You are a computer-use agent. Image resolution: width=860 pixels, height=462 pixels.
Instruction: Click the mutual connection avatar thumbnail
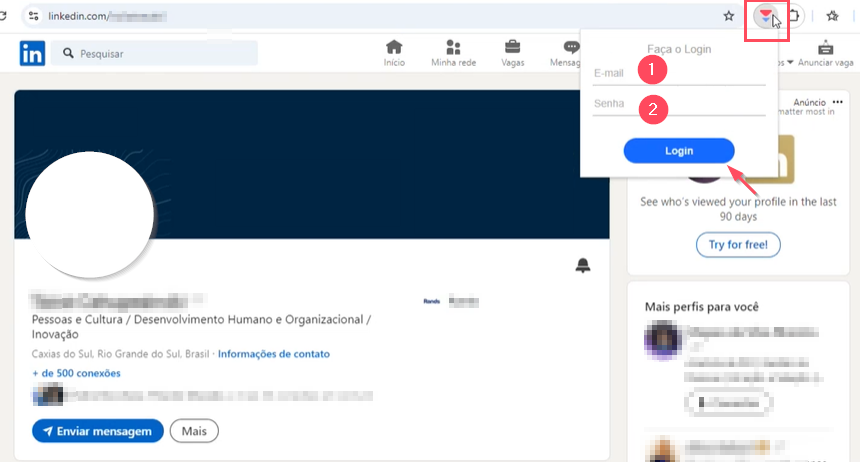point(48,395)
